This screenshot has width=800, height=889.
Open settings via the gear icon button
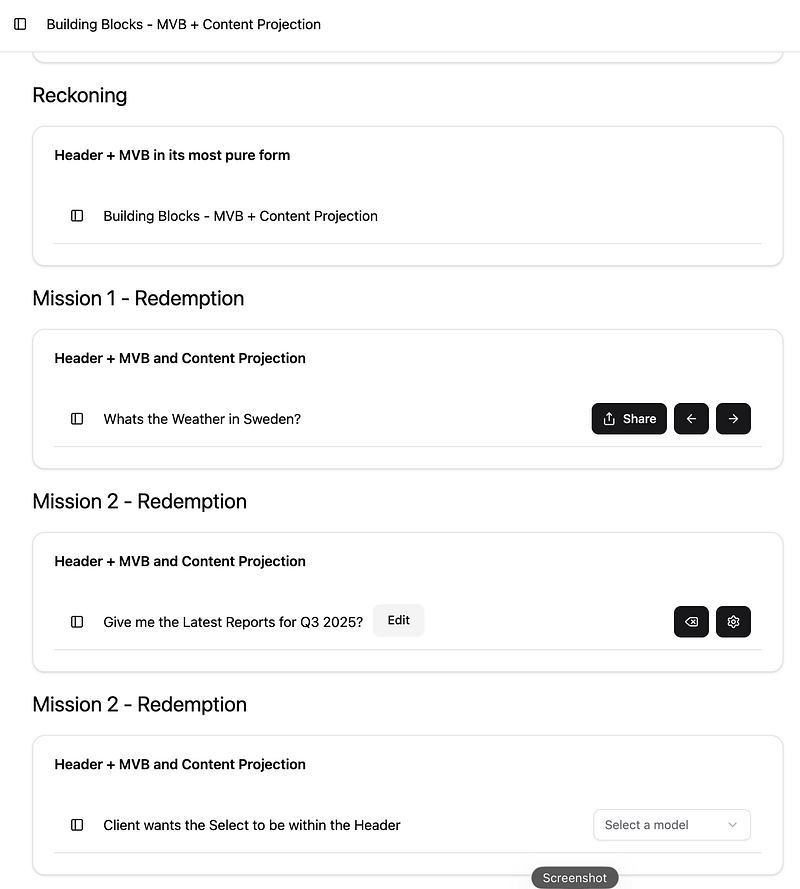tap(733, 622)
